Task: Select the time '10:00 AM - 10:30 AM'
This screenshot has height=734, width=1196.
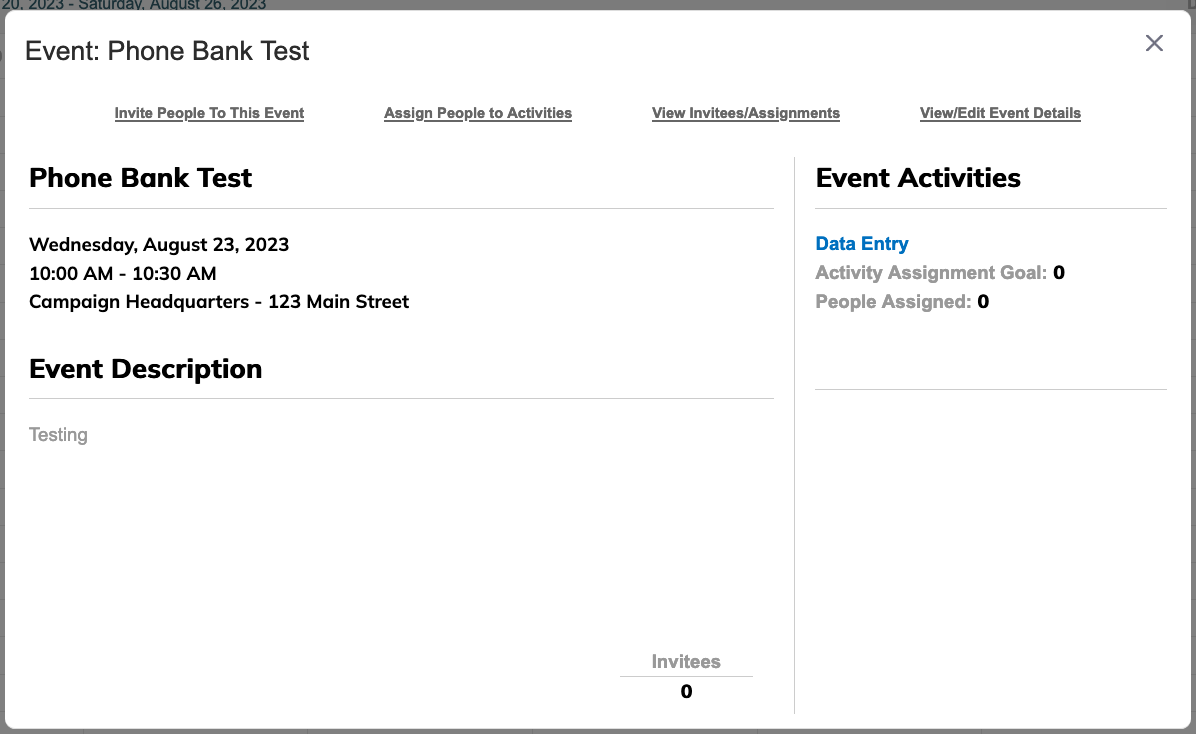Action: point(123,273)
